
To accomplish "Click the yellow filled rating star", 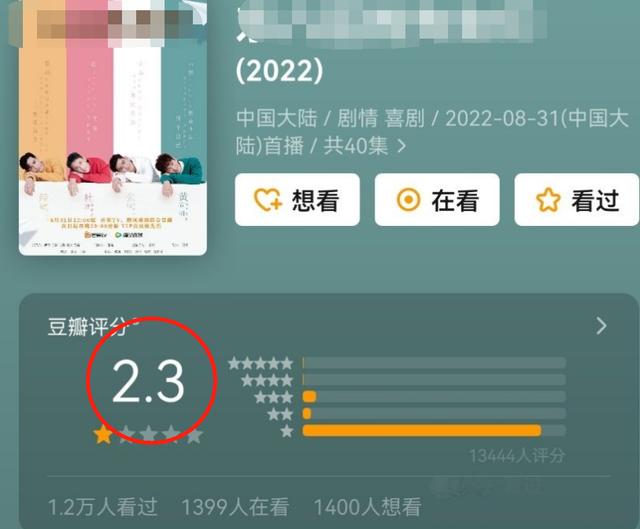I will (103, 434).
